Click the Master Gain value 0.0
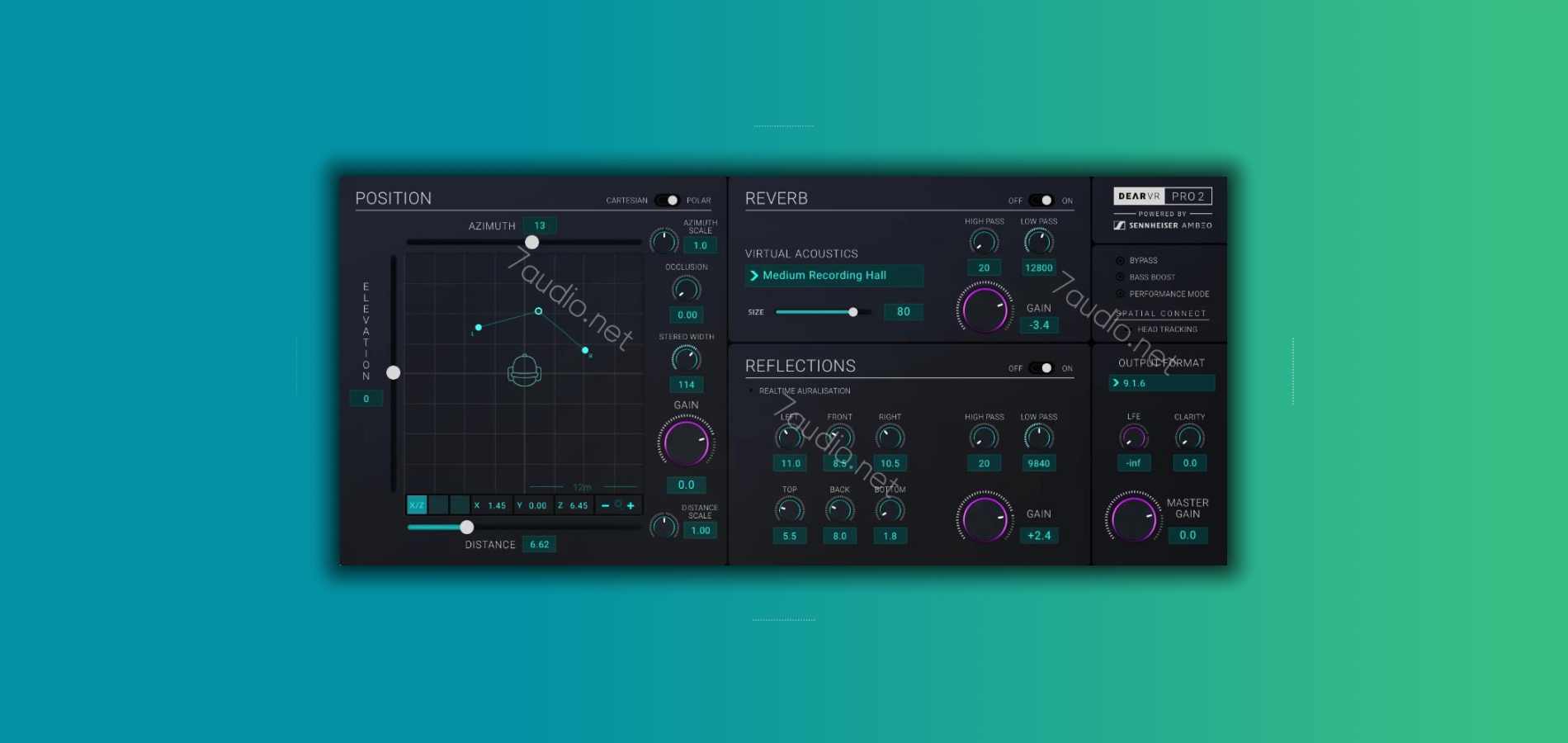Viewport: 1568px width, 743px height. [1188, 536]
